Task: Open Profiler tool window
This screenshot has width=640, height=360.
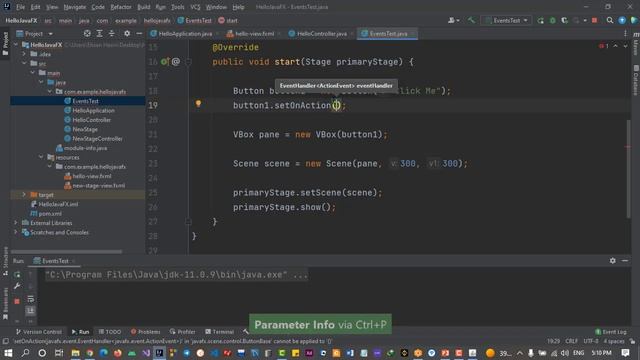Action: pos(182,332)
